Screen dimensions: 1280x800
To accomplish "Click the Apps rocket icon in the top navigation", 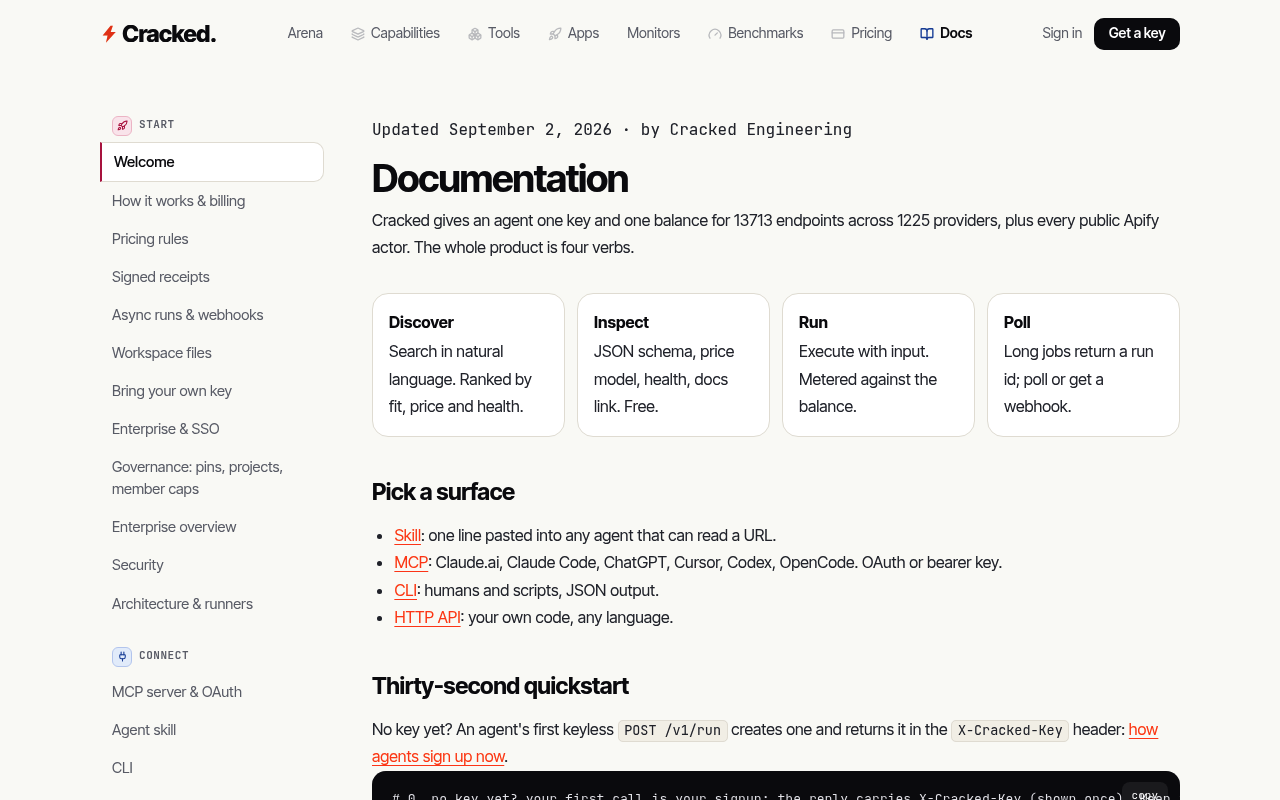I will click(555, 34).
